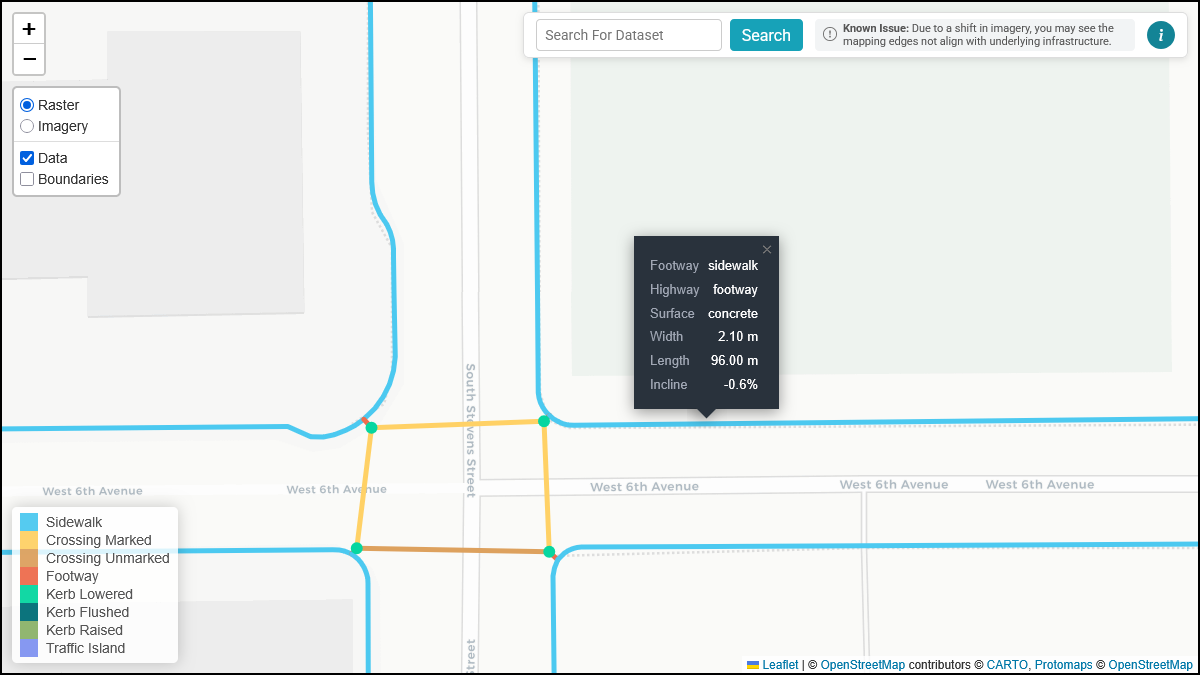This screenshot has height=675, width=1200.
Task: Select the Raster radio button
Action: tap(25, 104)
